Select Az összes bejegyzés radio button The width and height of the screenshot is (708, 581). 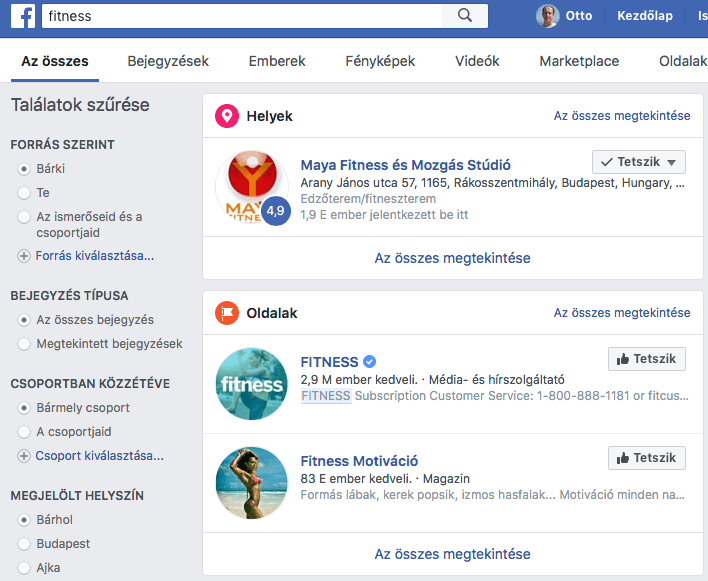(x=23, y=320)
